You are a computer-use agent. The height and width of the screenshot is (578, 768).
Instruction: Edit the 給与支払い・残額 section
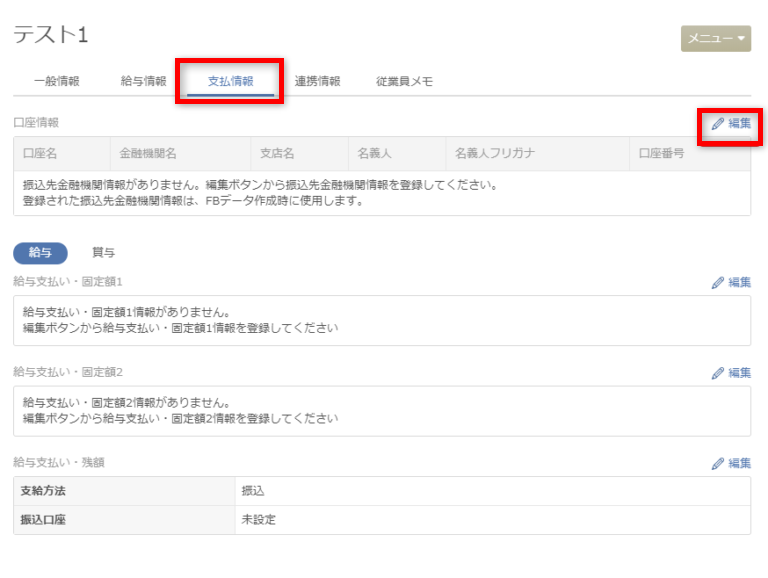point(731,464)
